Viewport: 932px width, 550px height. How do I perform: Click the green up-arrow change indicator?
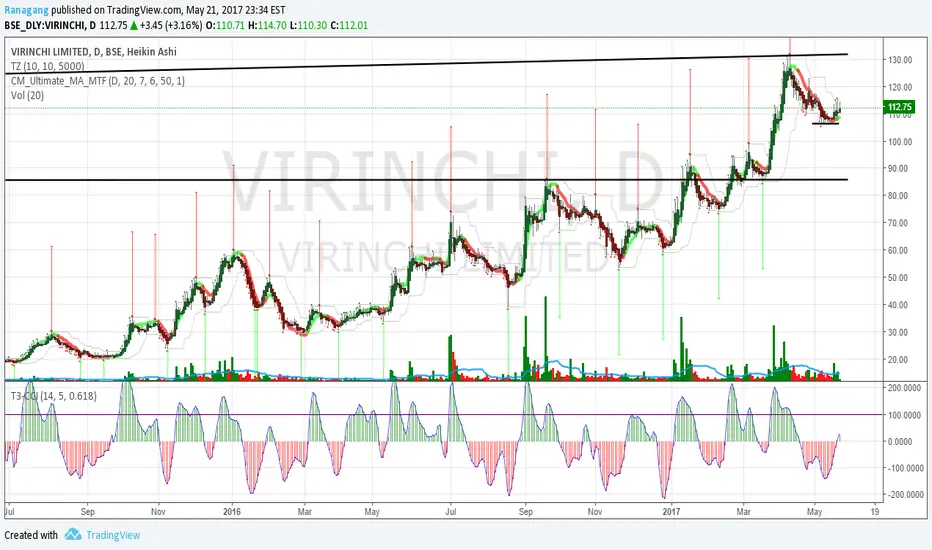pyautogui.click(x=134, y=26)
